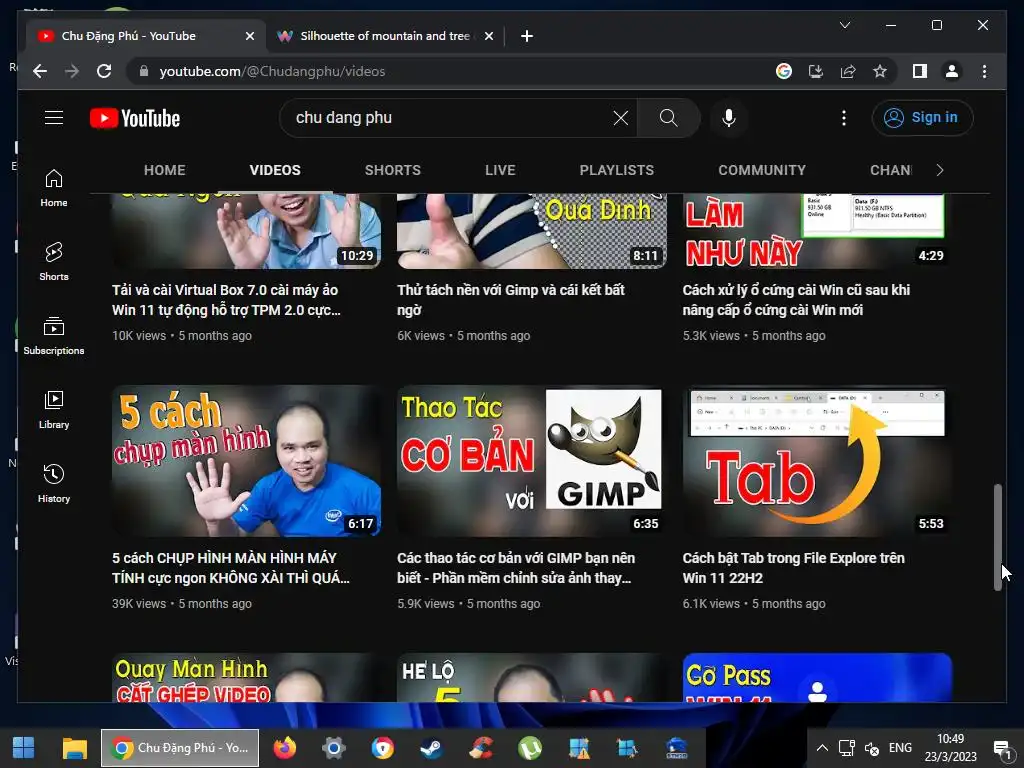Click the YouTube logo
This screenshot has width=1024, height=768.
[x=135, y=118]
